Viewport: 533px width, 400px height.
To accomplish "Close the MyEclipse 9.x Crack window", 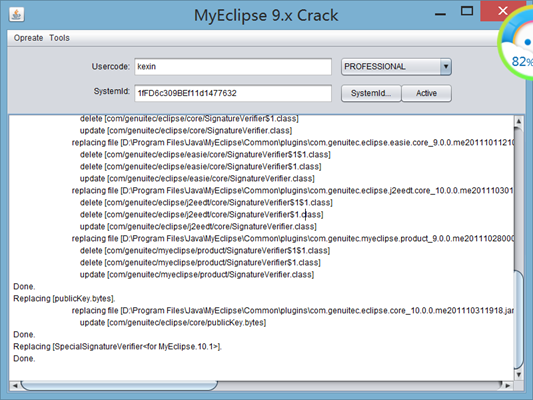I will click(502, 11).
